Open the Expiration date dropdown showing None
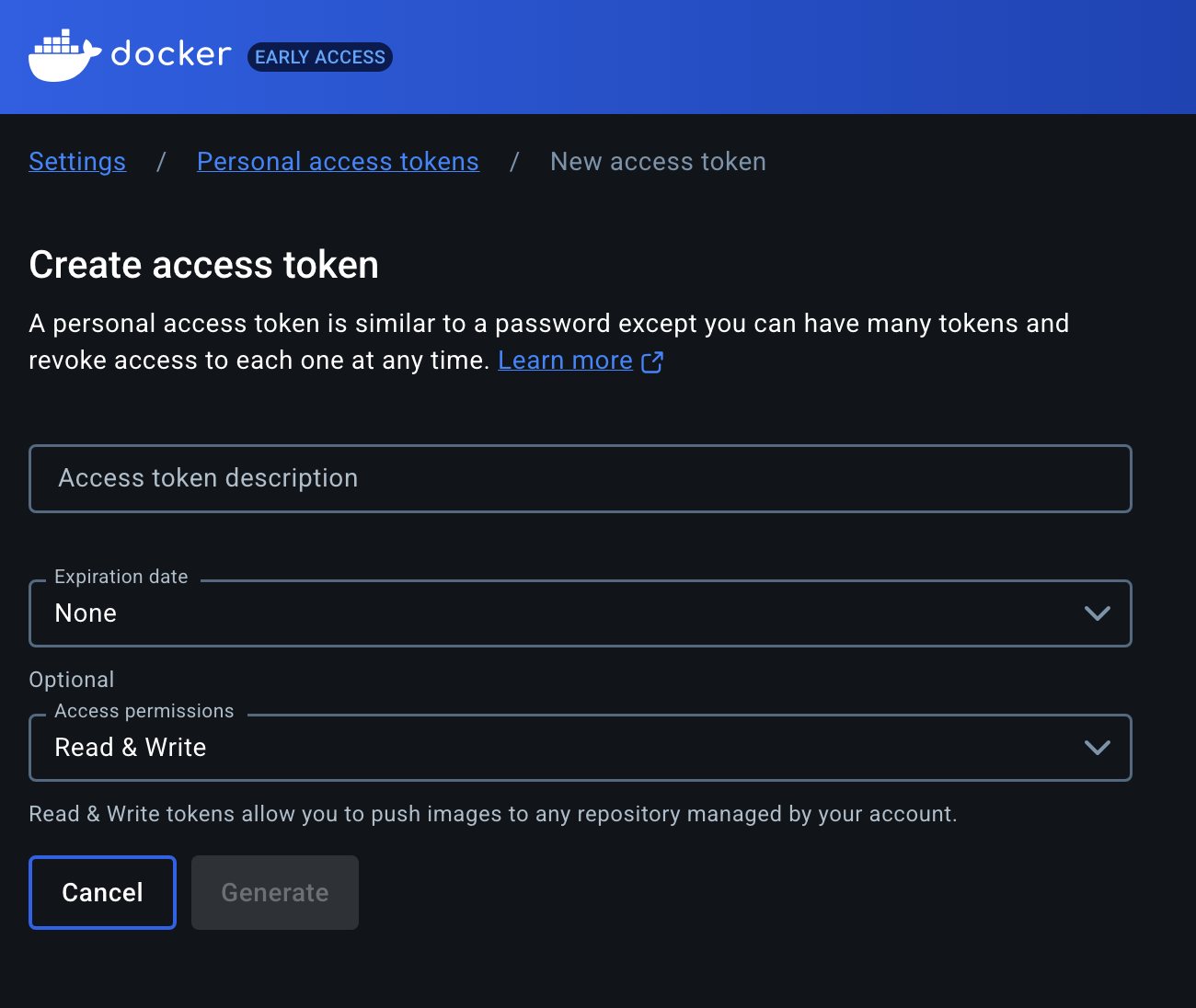Screen dimensions: 1196x1008 tap(580, 613)
